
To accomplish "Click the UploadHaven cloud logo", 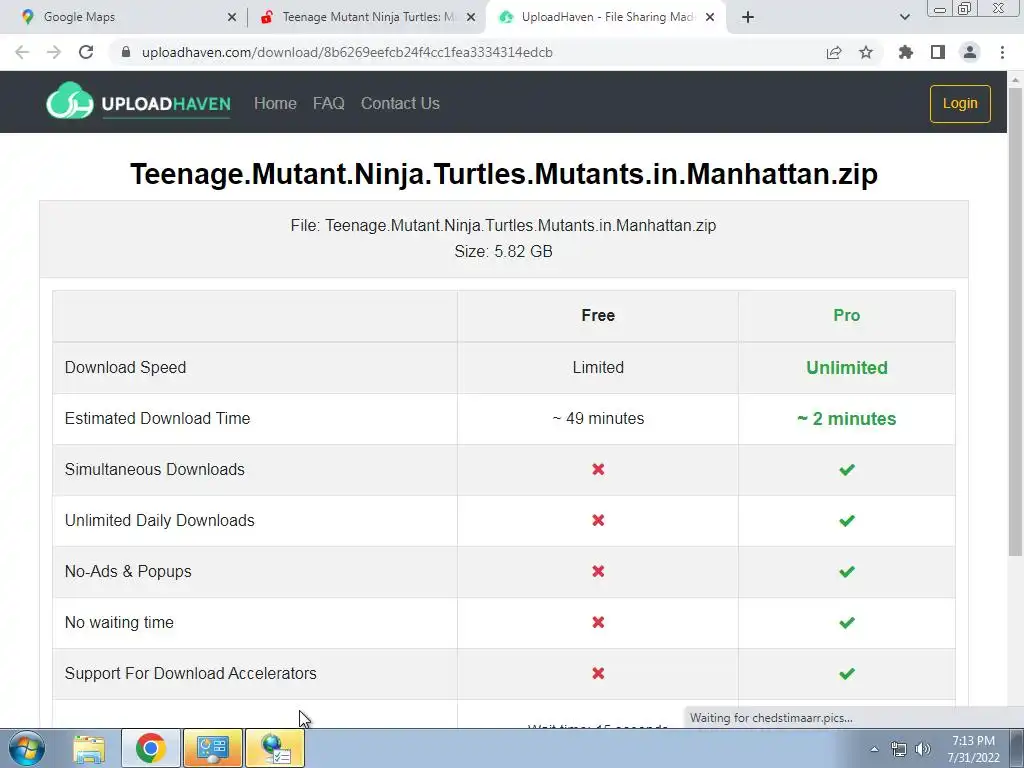I will 69,101.
